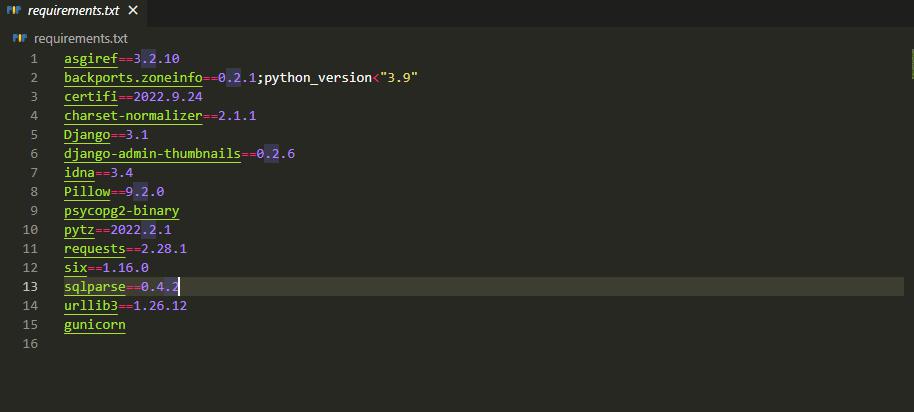The image size is (914, 412).
Task: Click line number 9 in the gutter
Action: tap(34, 211)
